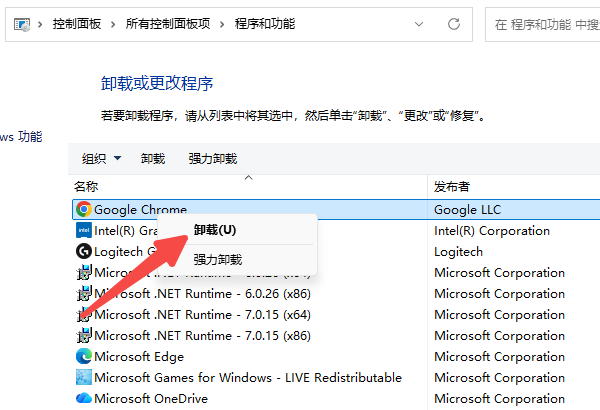Click the search box 在 程序和功能 中搜索
Image resolution: width=600 pixels, height=410 pixels.
[x=543, y=25]
